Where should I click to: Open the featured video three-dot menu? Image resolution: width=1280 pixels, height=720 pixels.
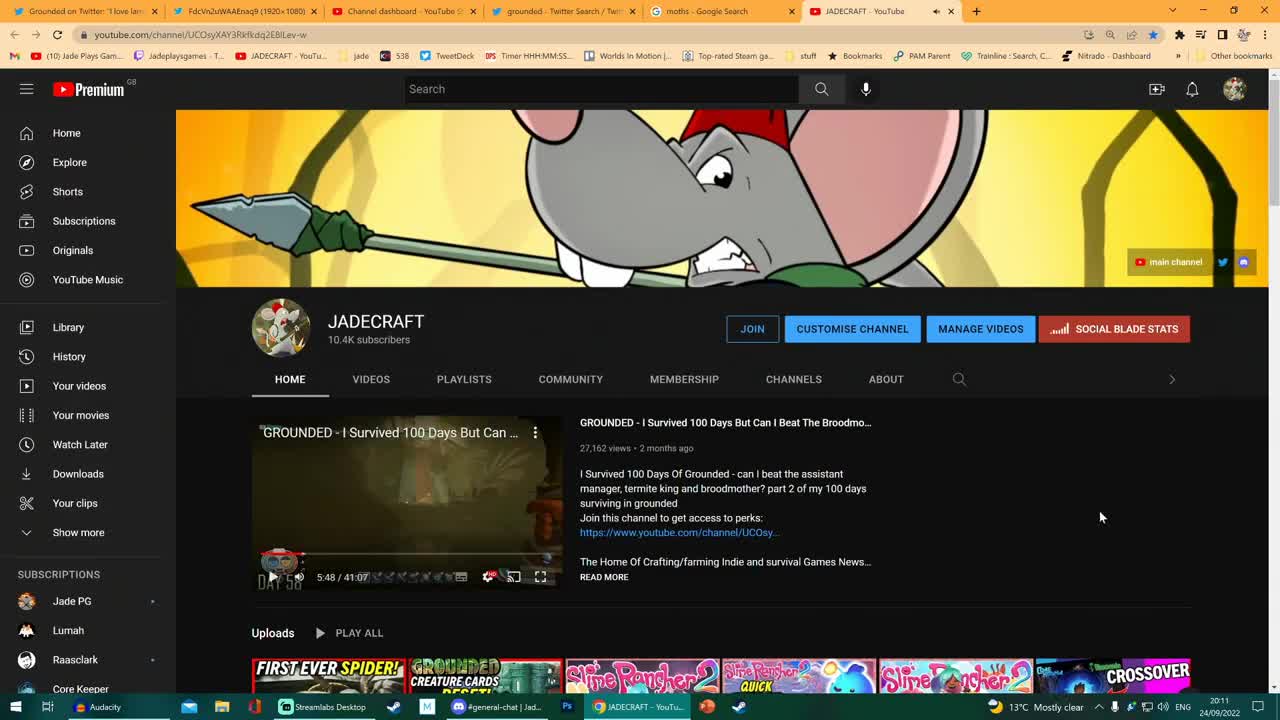click(x=535, y=433)
